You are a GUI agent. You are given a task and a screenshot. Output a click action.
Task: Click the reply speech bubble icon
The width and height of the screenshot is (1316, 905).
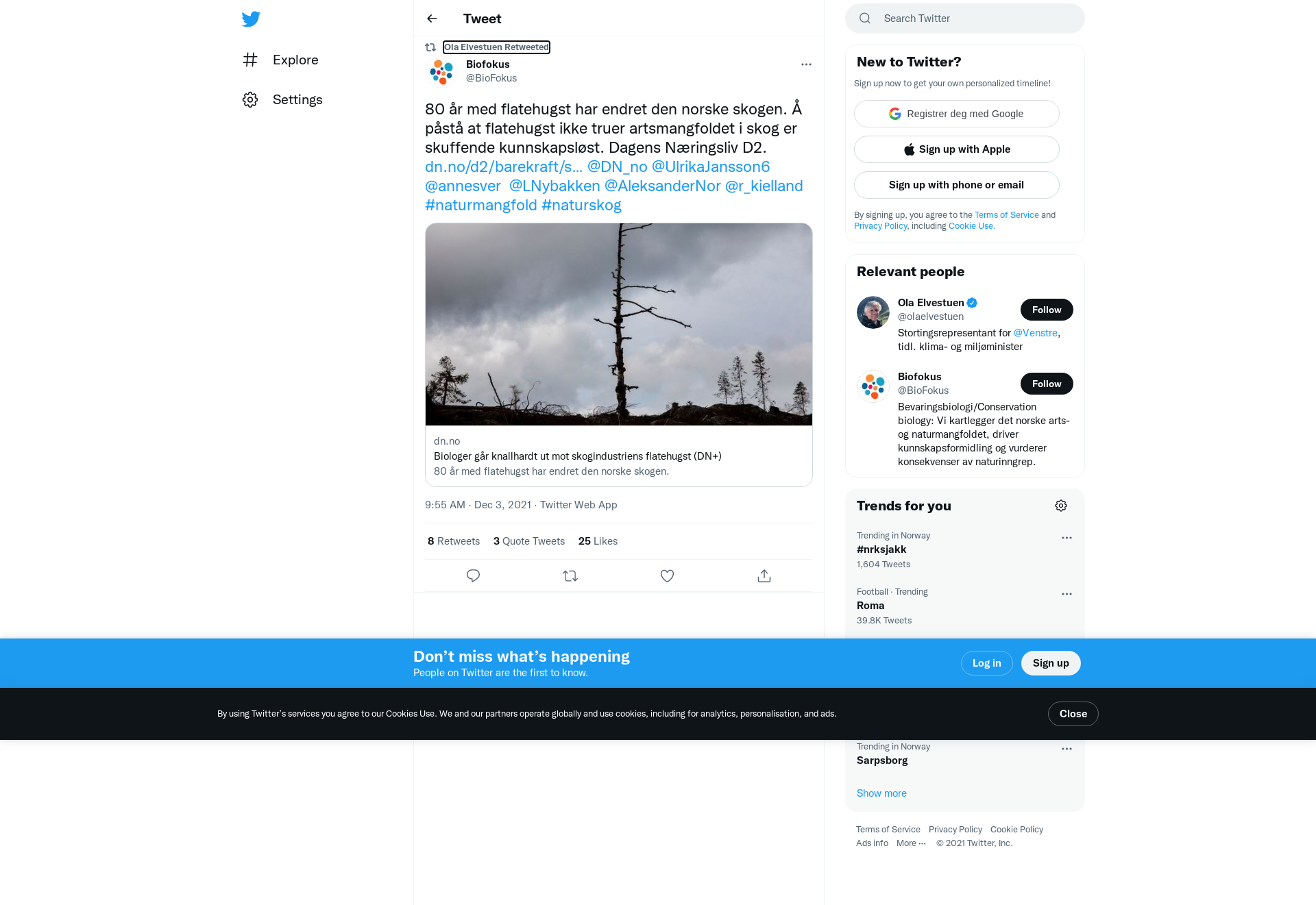(473, 576)
